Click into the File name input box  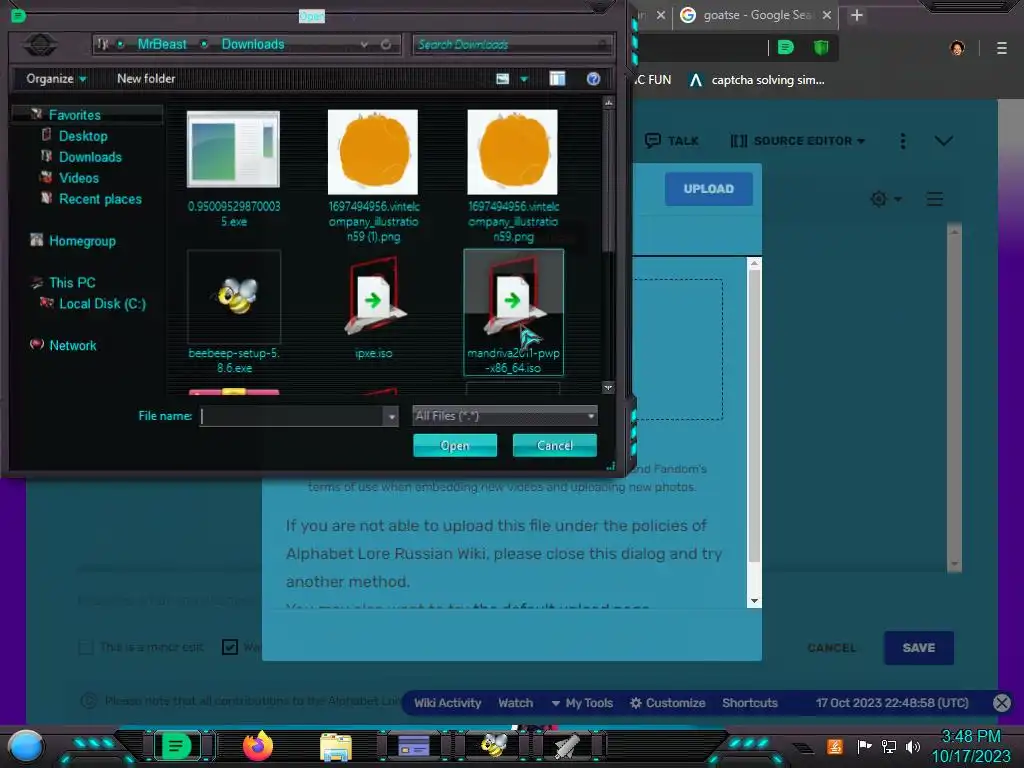(x=292, y=416)
